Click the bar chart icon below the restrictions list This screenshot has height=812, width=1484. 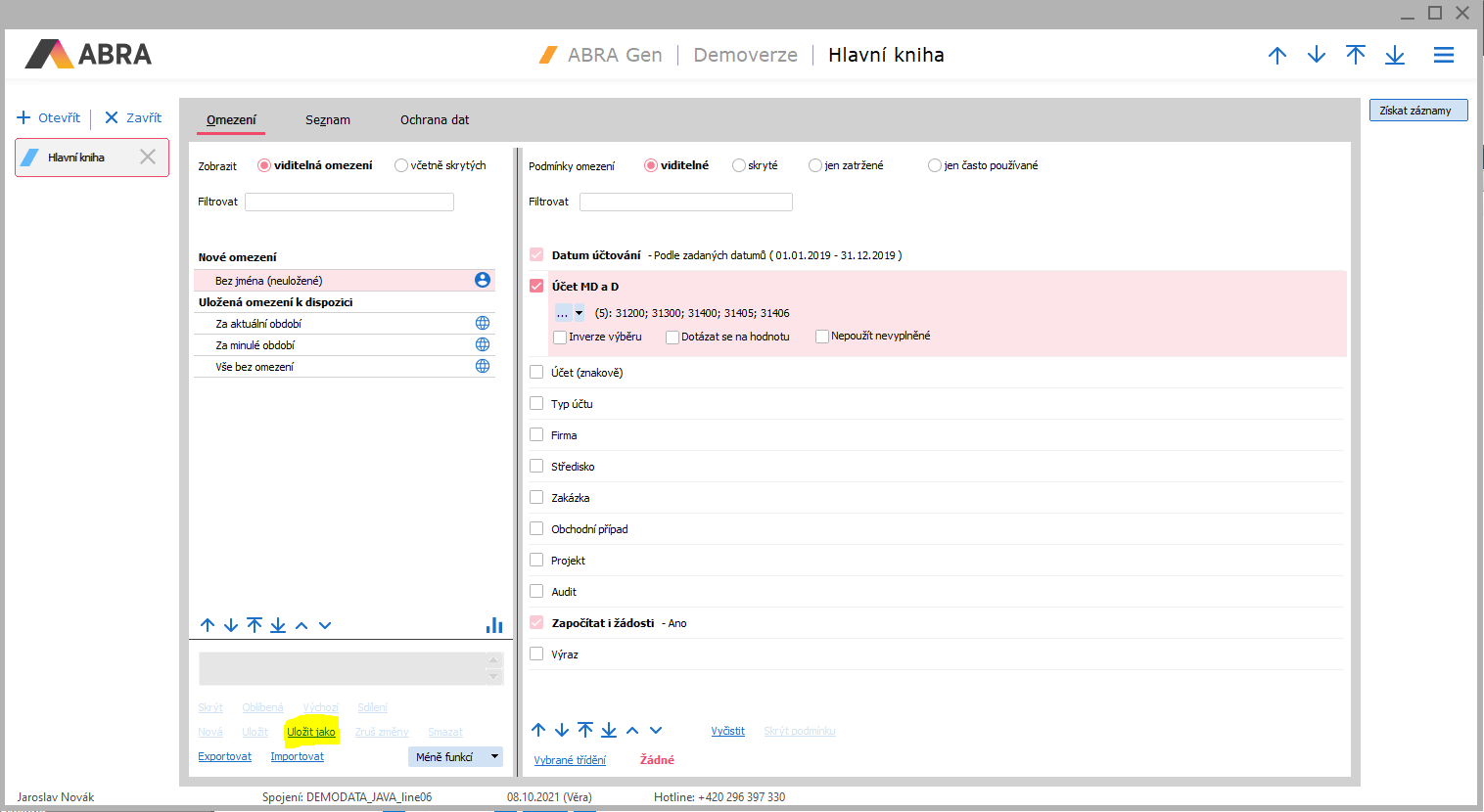pyautogui.click(x=494, y=625)
